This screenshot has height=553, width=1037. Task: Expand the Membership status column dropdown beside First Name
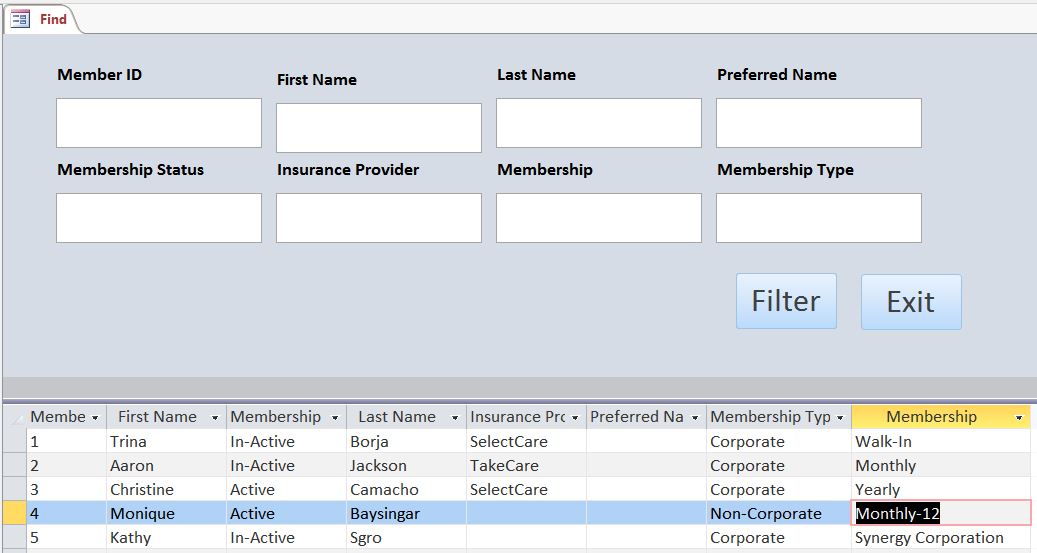[335, 417]
